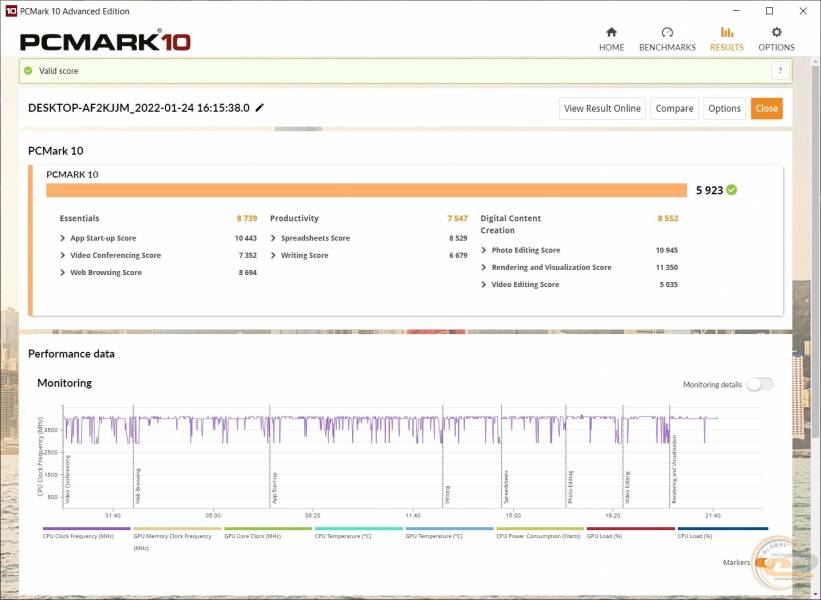Click the orange Close button
Viewport: 821px width, 600px height.
(767, 108)
